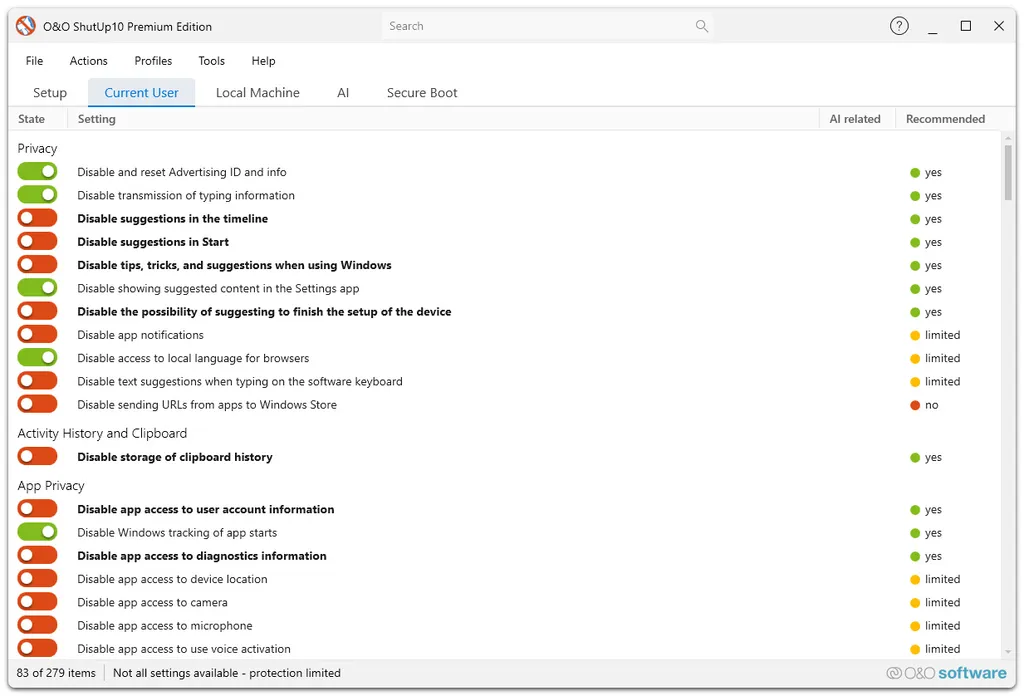The height and width of the screenshot is (696, 1024).
Task: Switch to the Setup tab
Action: [50, 93]
